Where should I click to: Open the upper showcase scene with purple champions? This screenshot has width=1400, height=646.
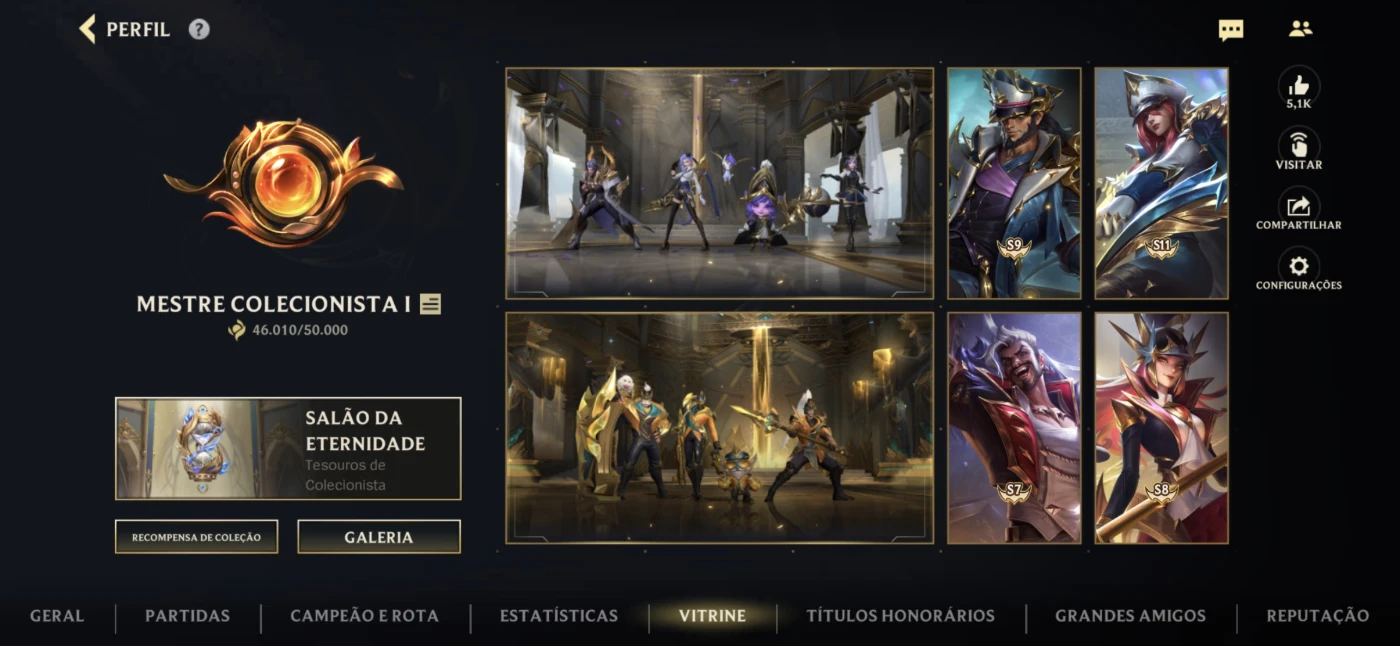pyautogui.click(x=719, y=183)
